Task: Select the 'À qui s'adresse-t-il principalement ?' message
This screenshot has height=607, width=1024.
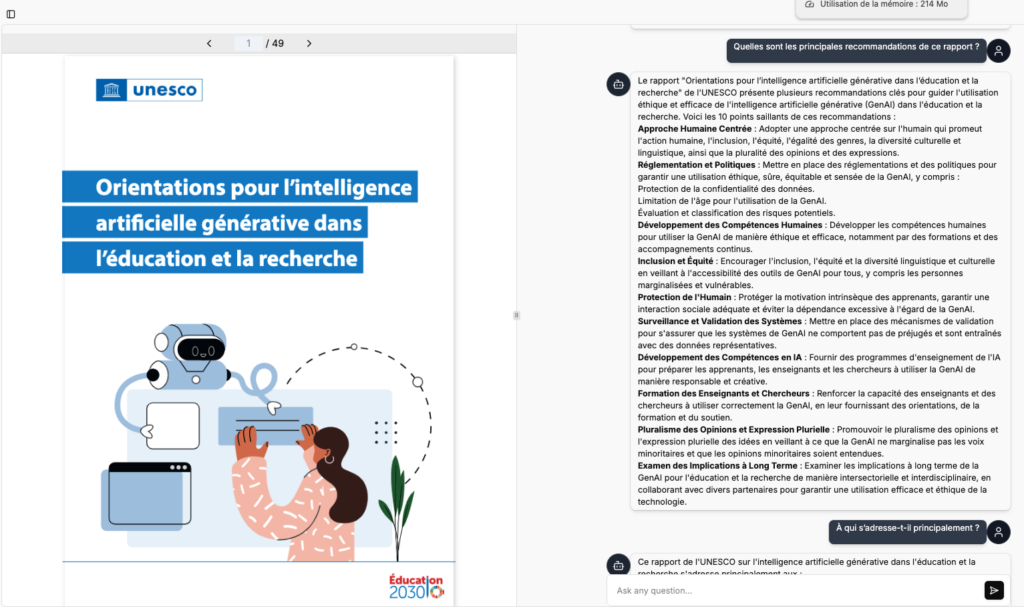Action: [x=907, y=528]
